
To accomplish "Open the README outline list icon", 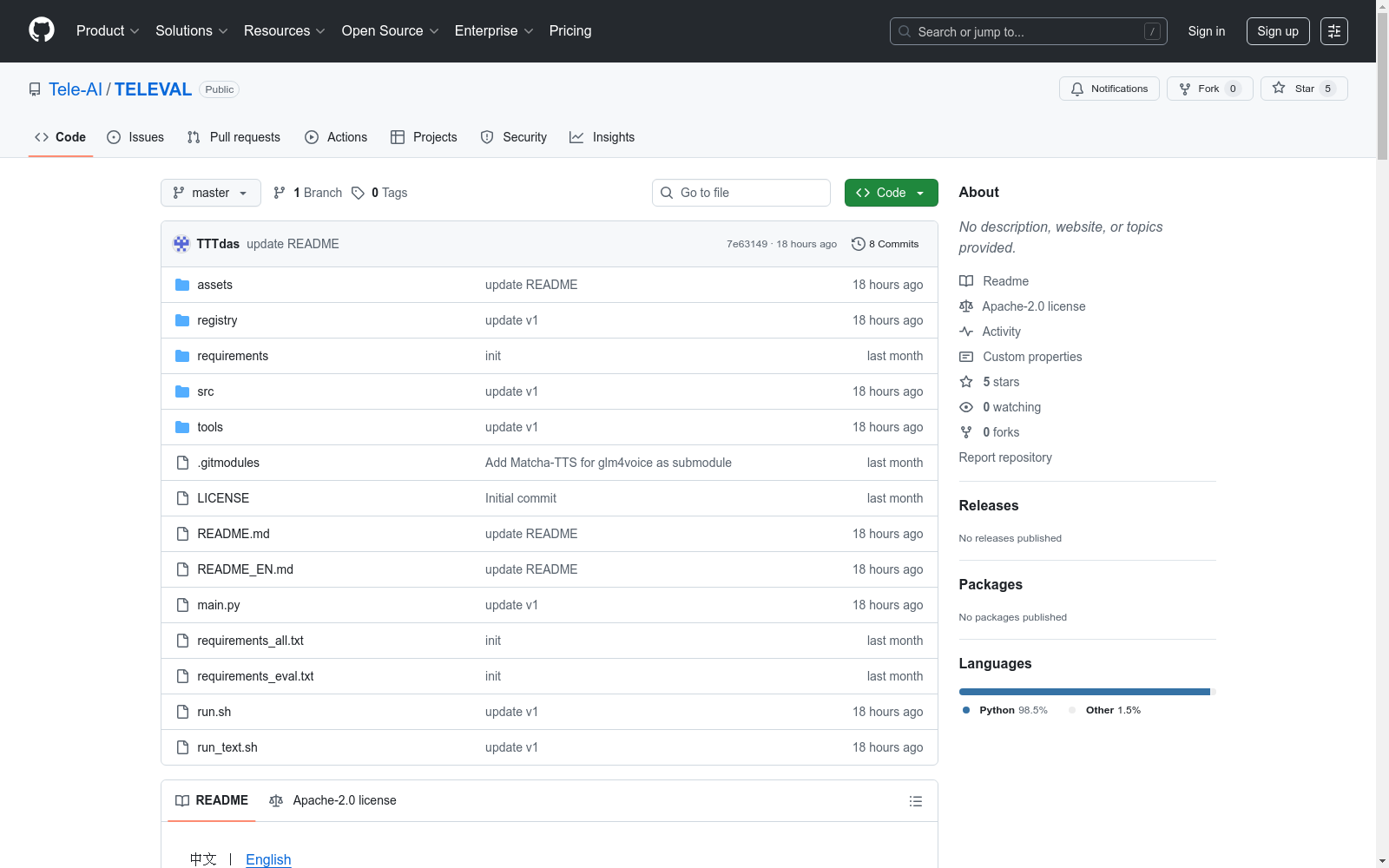I will click(x=915, y=801).
